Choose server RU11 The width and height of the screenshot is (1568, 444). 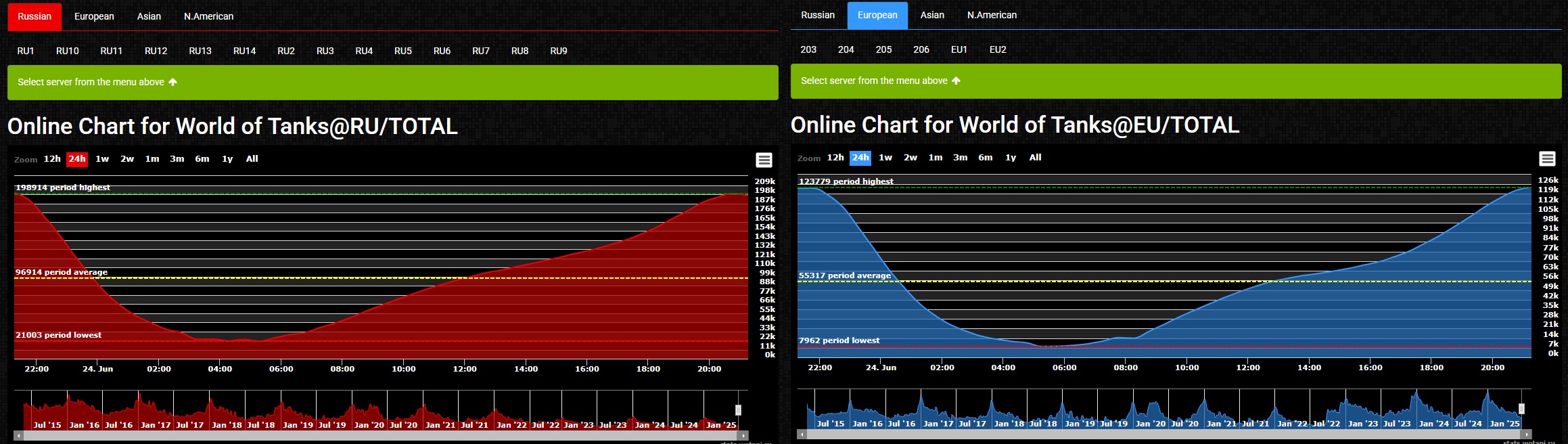[112, 51]
